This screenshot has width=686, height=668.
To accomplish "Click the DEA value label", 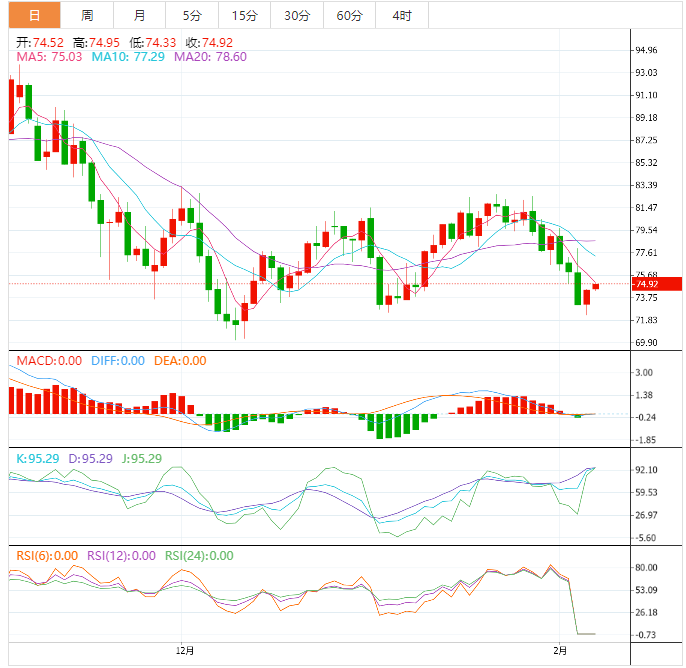I will (x=180, y=361).
